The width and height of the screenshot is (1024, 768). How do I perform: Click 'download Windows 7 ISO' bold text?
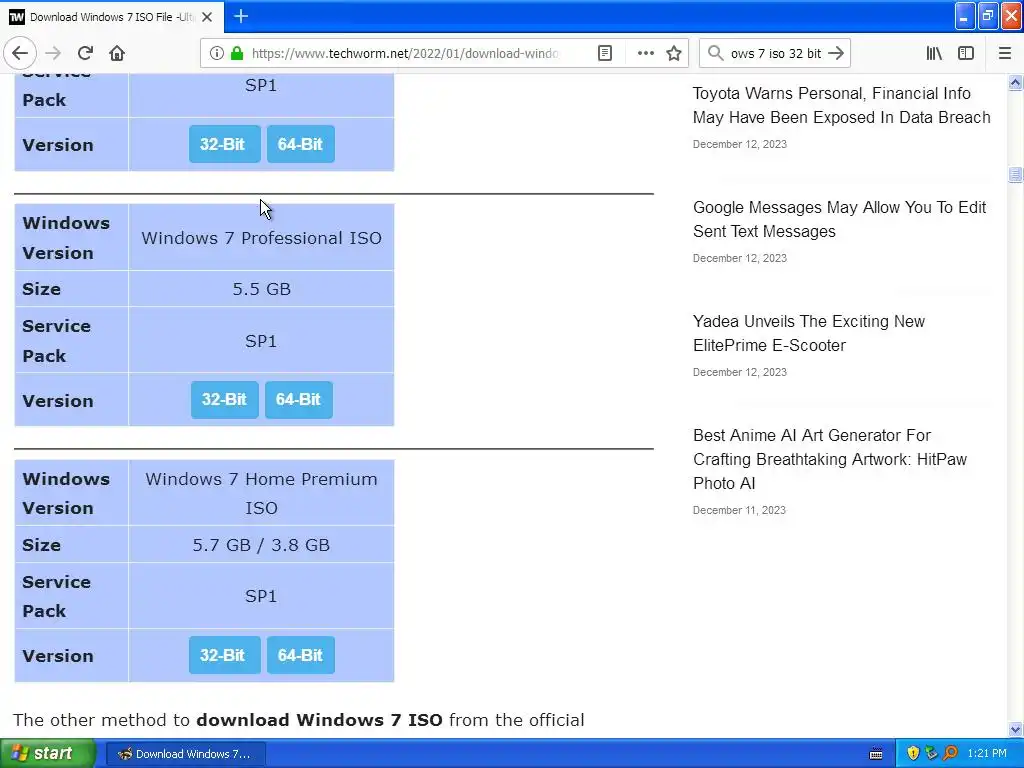click(319, 720)
